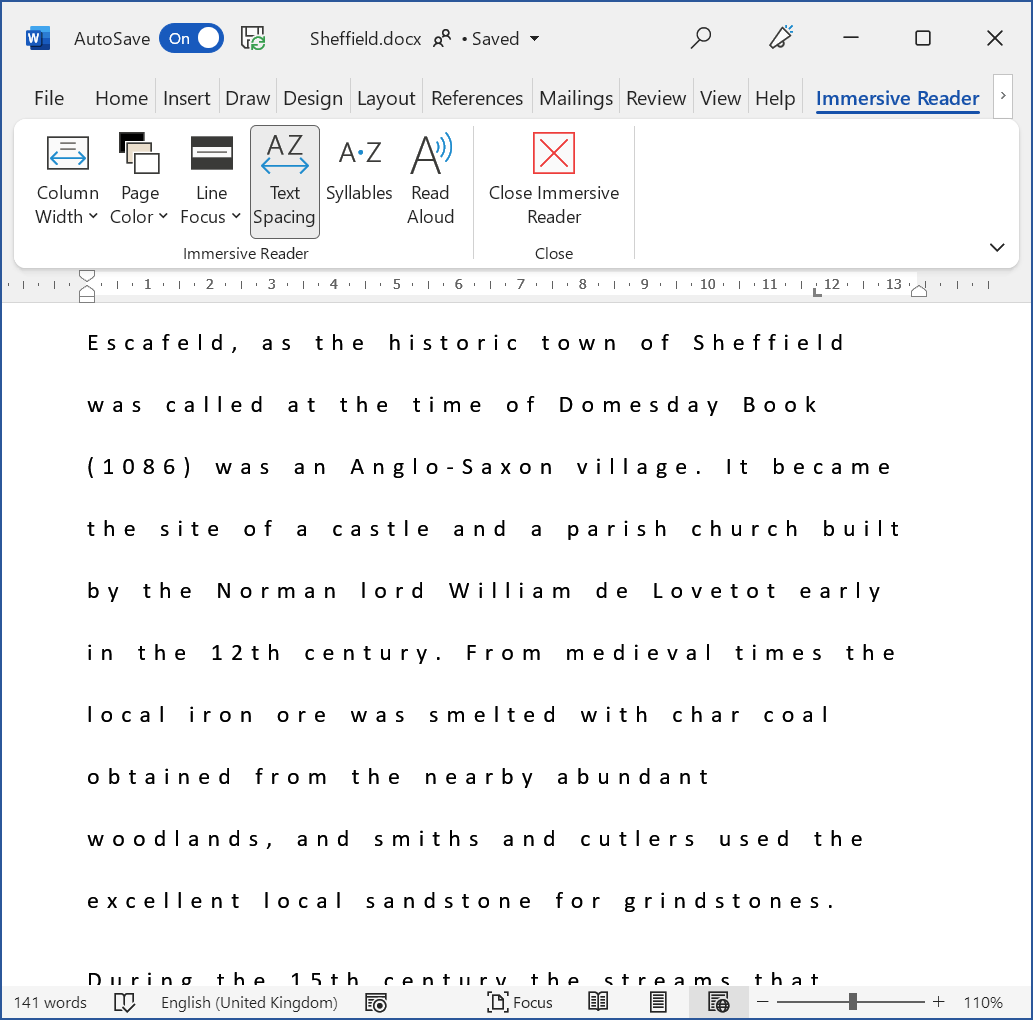This screenshot has width=1033, height=1020.
Task: Toggle the Text Spacing setting off
Action: click(284, 182)
